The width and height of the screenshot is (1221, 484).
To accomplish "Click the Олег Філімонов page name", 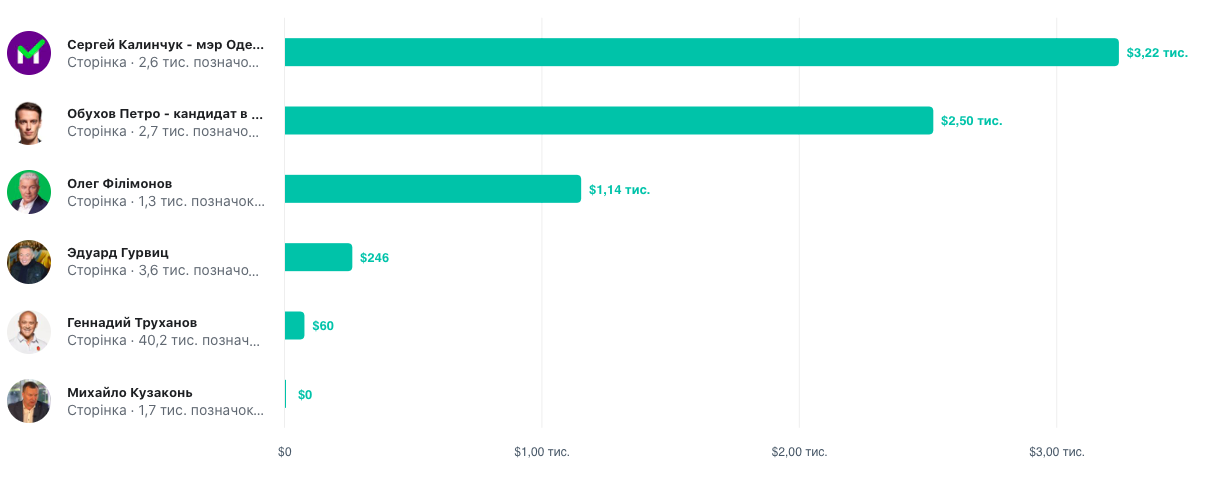I will tap(119, 183).
